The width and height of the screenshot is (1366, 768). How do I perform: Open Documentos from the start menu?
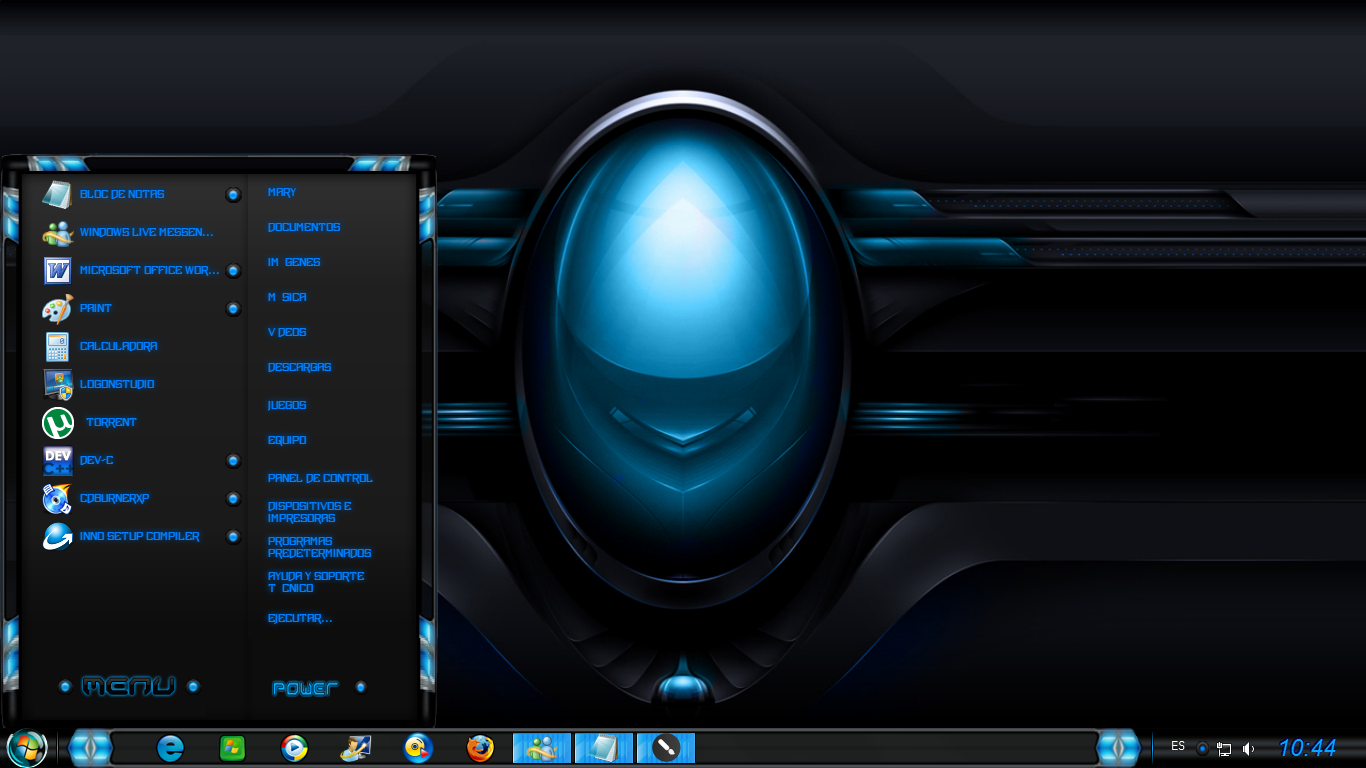pyautogui.click(x=303, y=227)
